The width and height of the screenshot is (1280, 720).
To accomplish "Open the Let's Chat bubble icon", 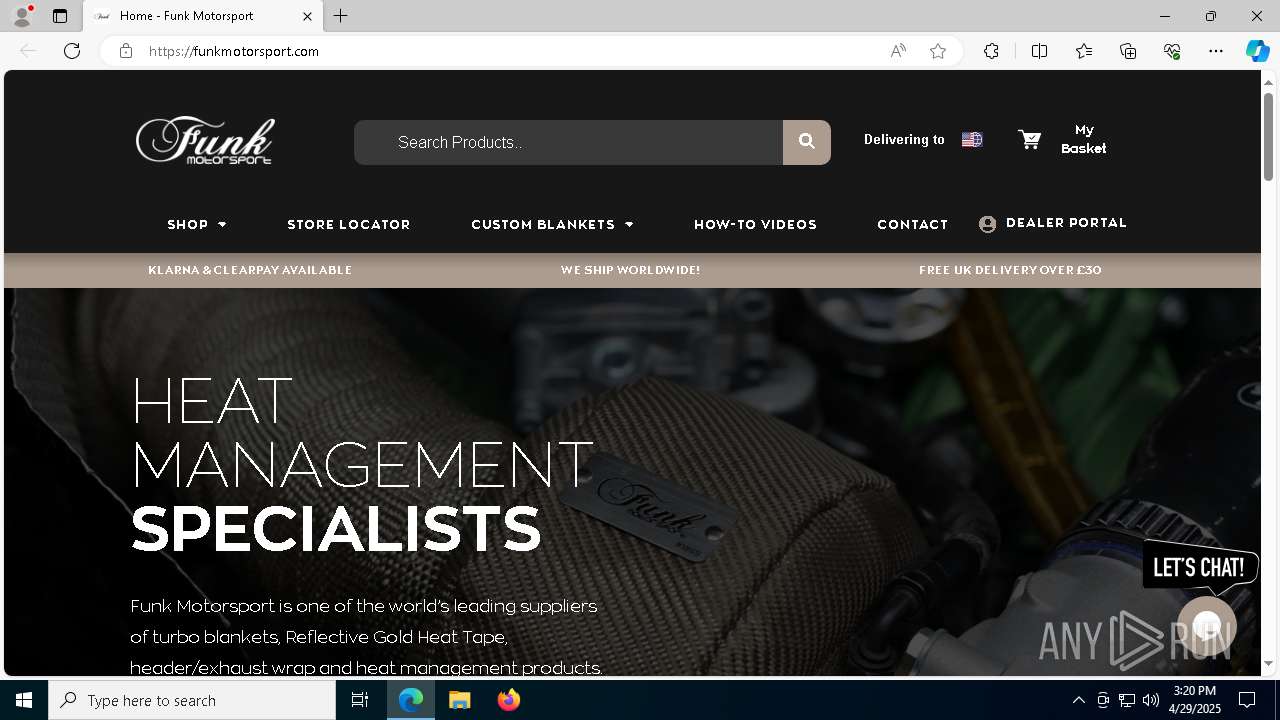I will coord(1207,627).
